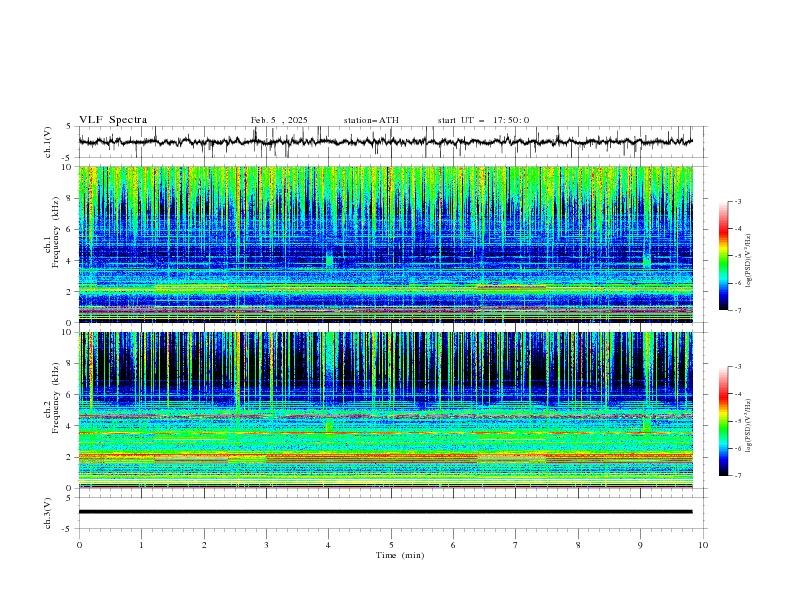792x612 pixels.
Task: Click the red band near 2 kHz in ch.2 spectrogram
Action: coord(385,457)
